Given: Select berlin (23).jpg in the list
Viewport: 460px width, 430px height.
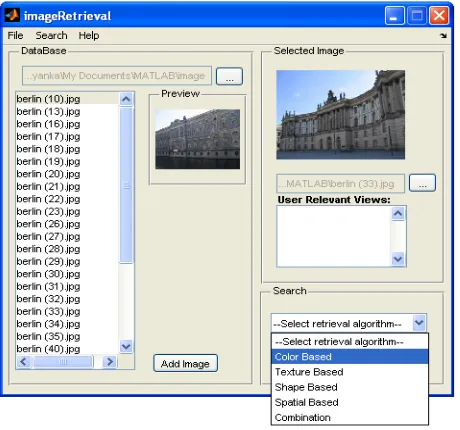Looking at the screenshot, I should tap(67, 211).
